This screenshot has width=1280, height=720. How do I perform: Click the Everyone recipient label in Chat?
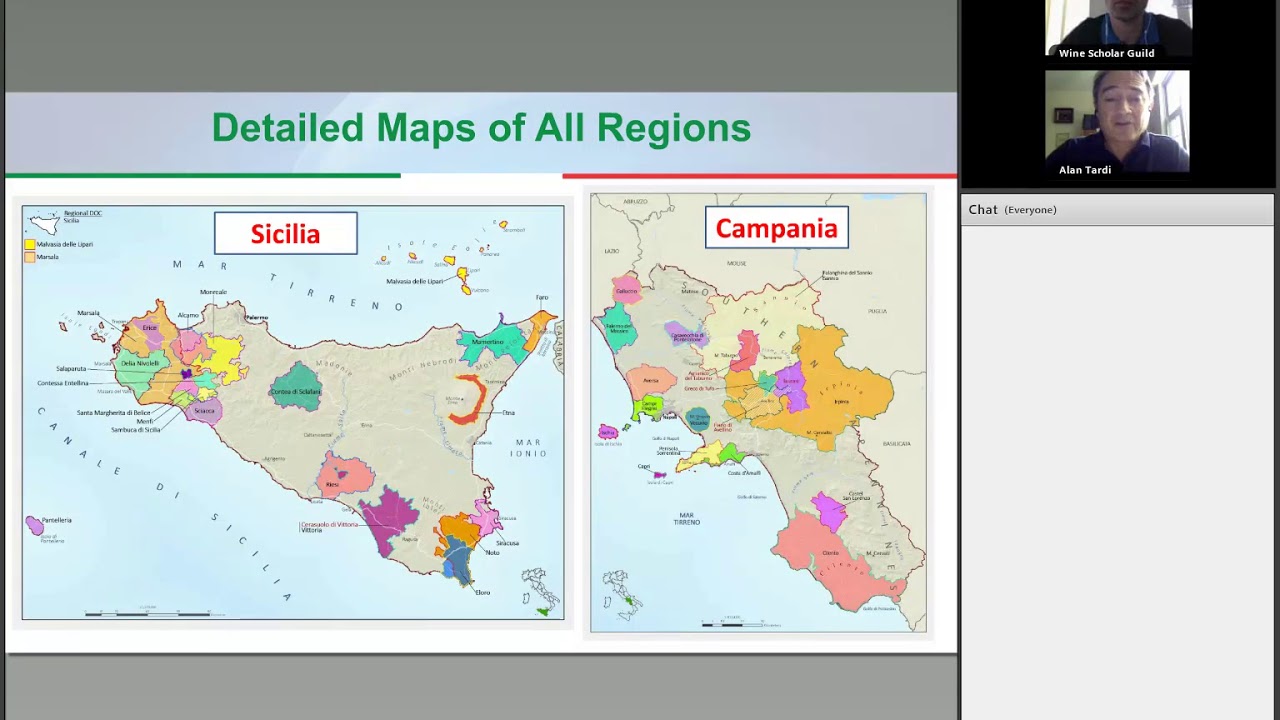tap(1030, 210)
